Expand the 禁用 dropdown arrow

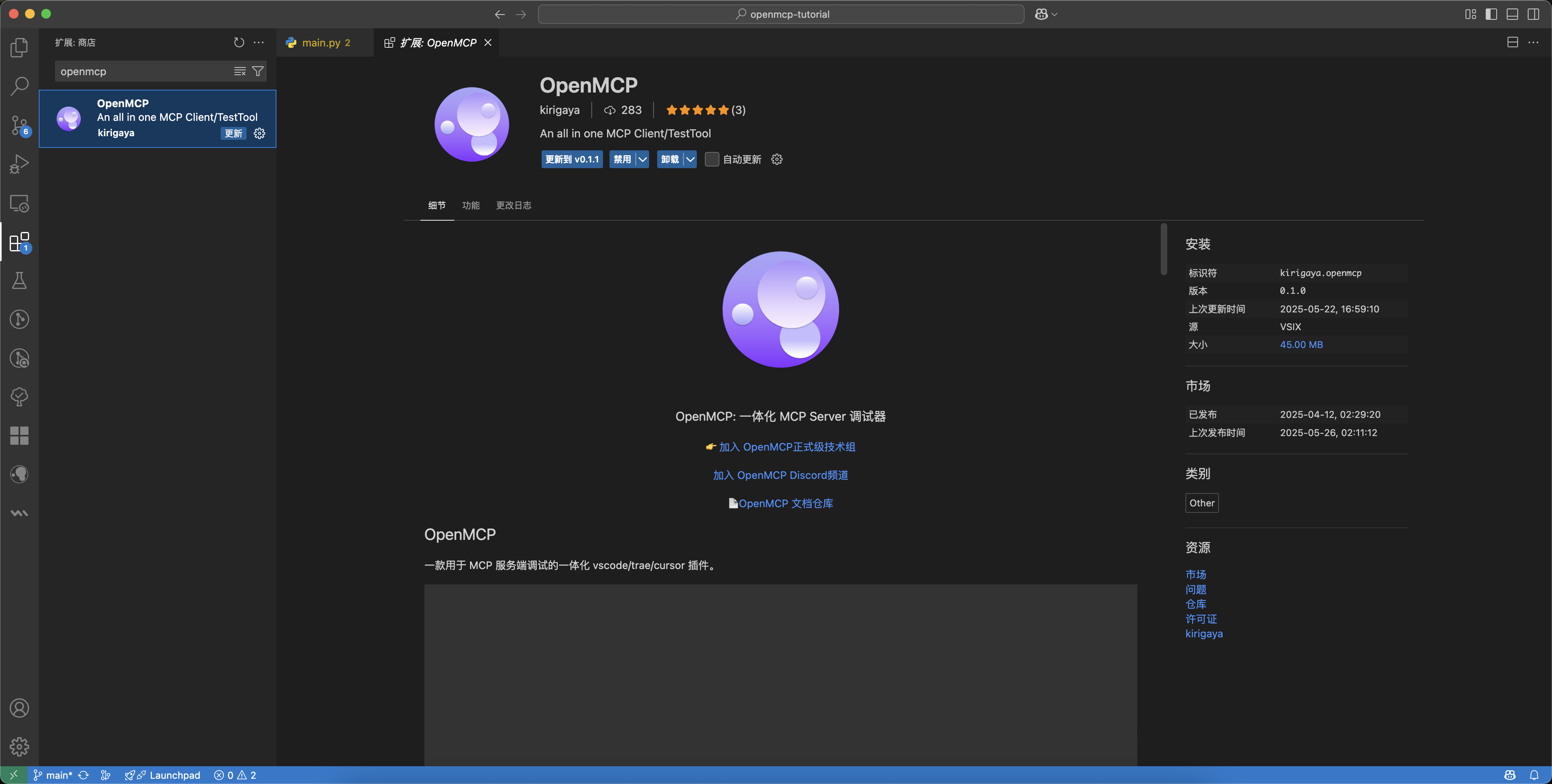click(x=642, y=159)
